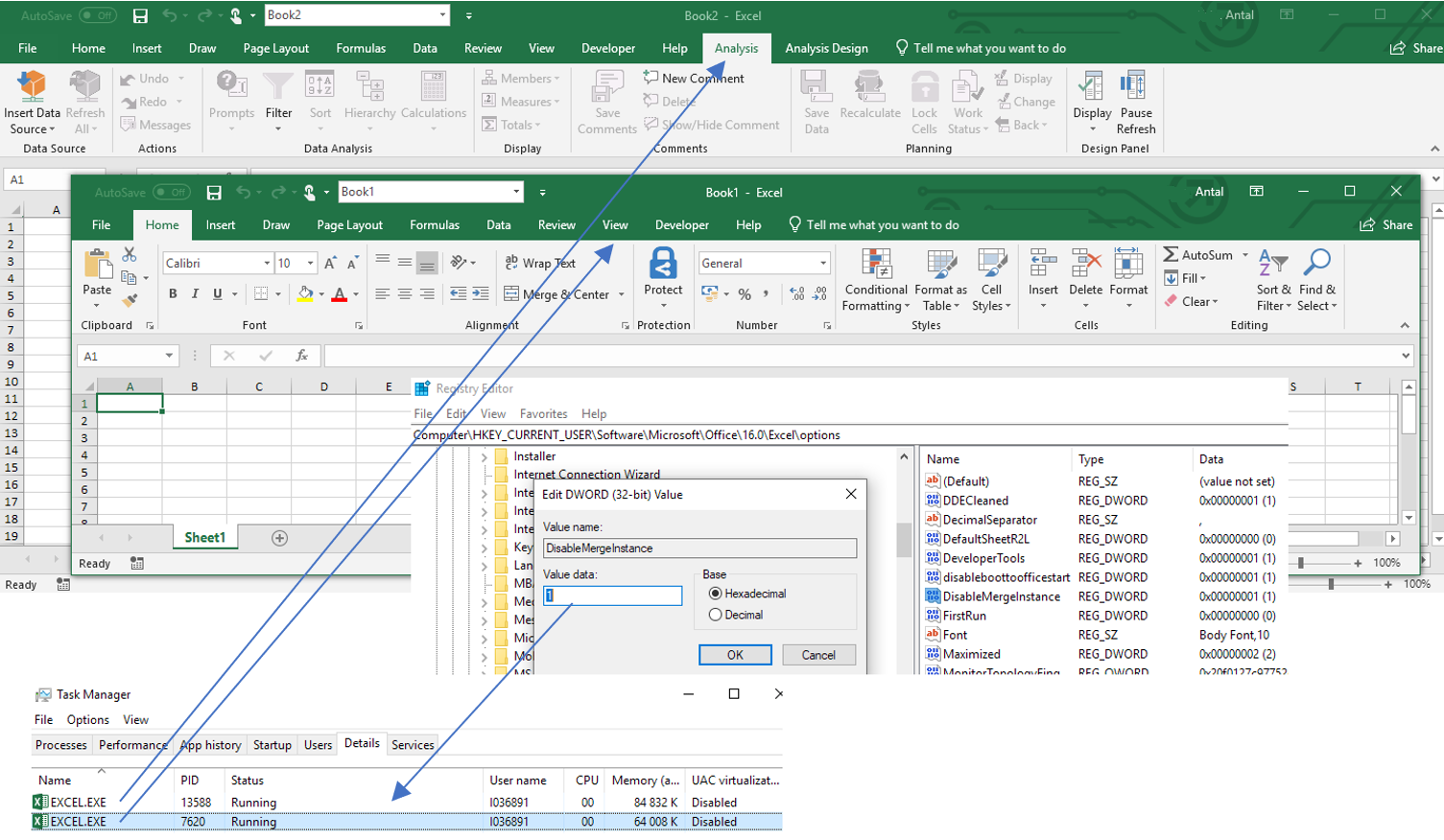The image size is (1444, 840).
Task: Click OK in Edit DWORD dialog
Action: tap(735, 655)
